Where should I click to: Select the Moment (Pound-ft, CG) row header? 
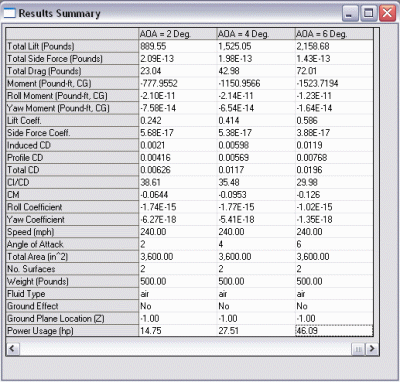tap(72, 83)
